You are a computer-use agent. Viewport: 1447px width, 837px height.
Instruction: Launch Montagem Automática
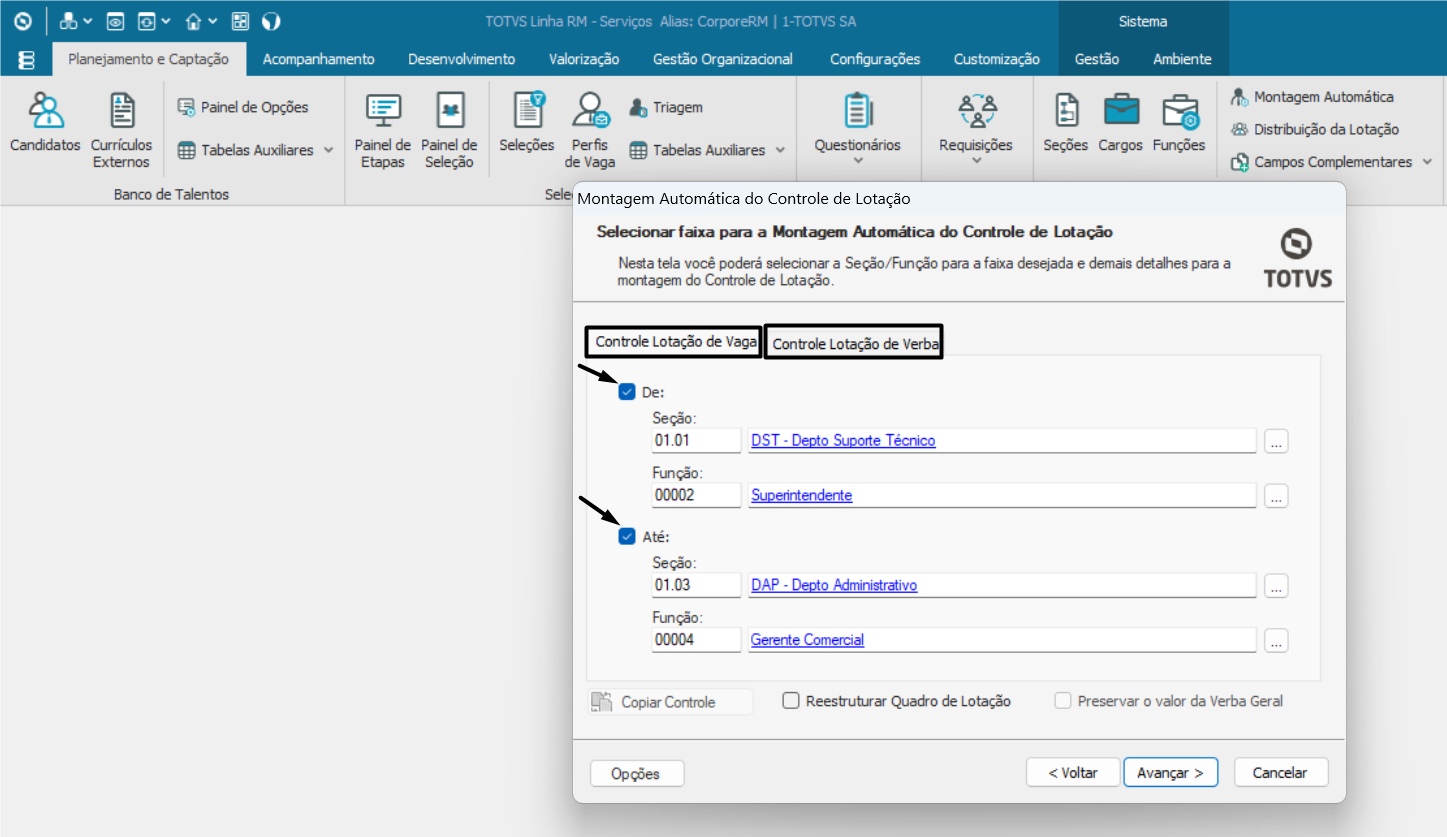tap(1312, 97)
